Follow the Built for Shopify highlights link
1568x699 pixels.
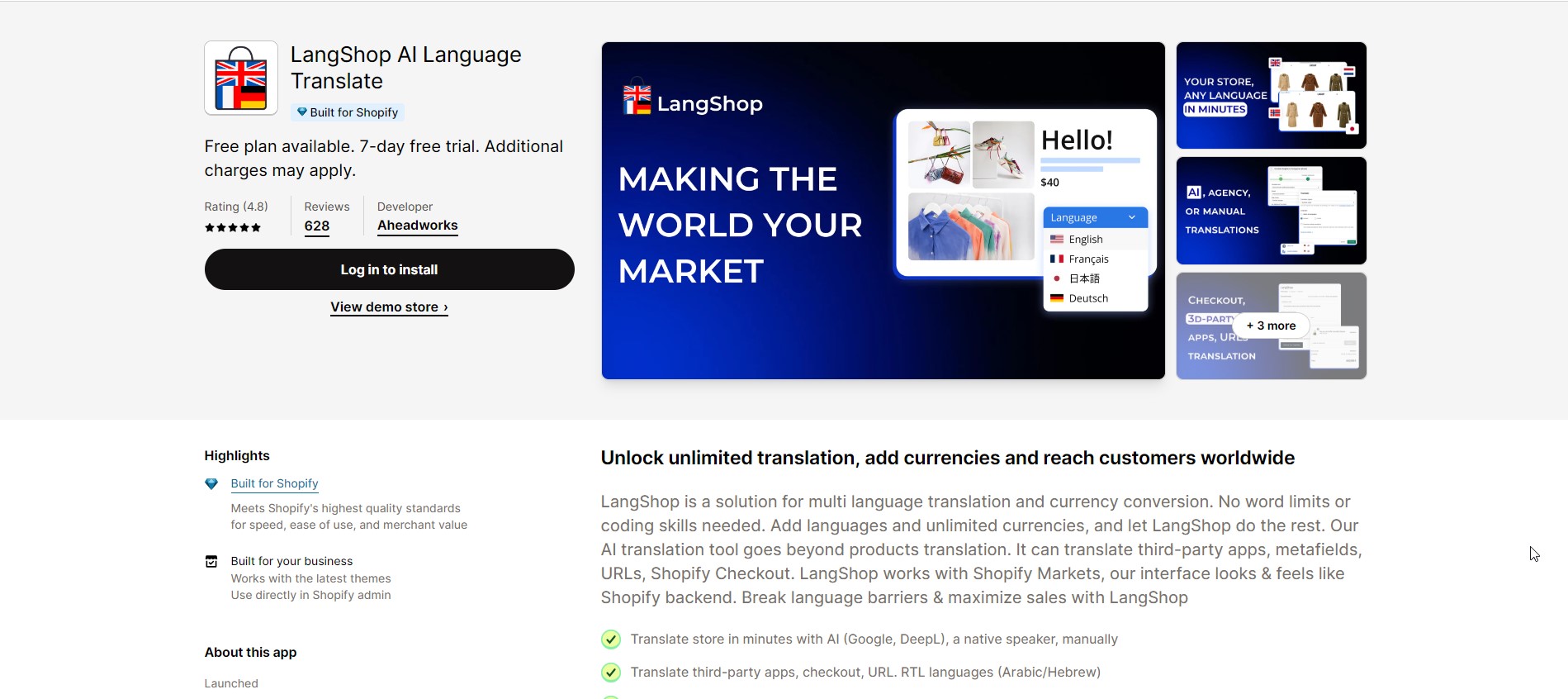click(275, 483)
